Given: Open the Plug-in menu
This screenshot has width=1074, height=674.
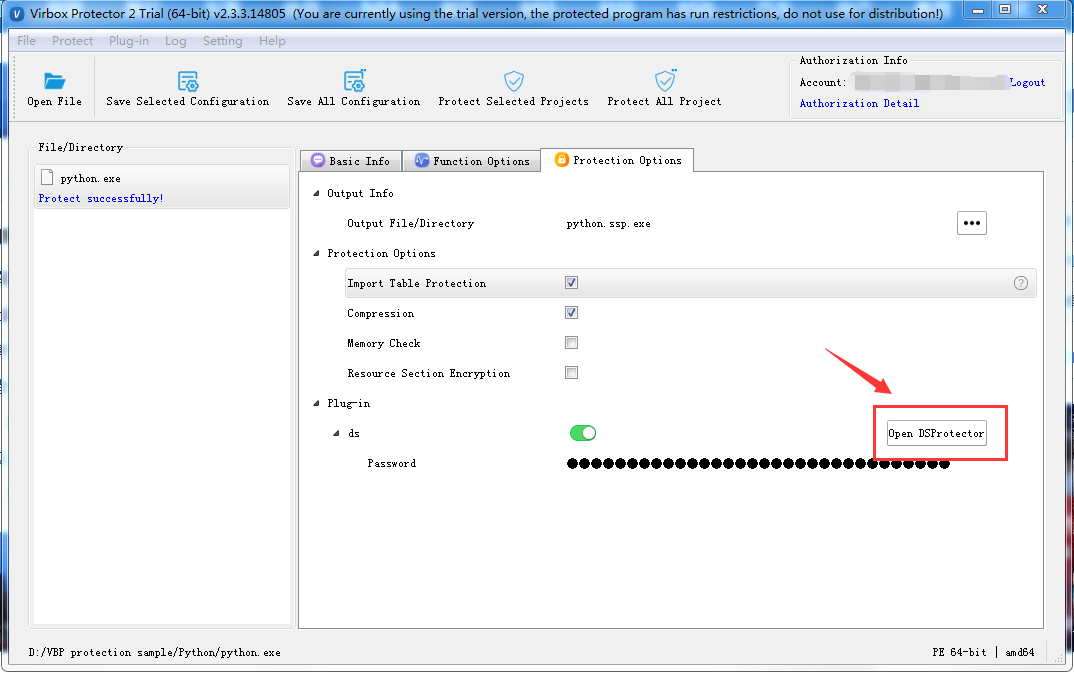Looking at the screenshot, I should (129, 41).
